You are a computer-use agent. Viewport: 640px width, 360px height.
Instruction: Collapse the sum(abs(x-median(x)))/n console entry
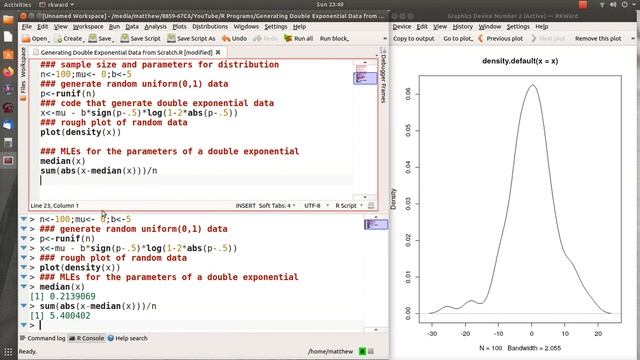coord(24,306)
